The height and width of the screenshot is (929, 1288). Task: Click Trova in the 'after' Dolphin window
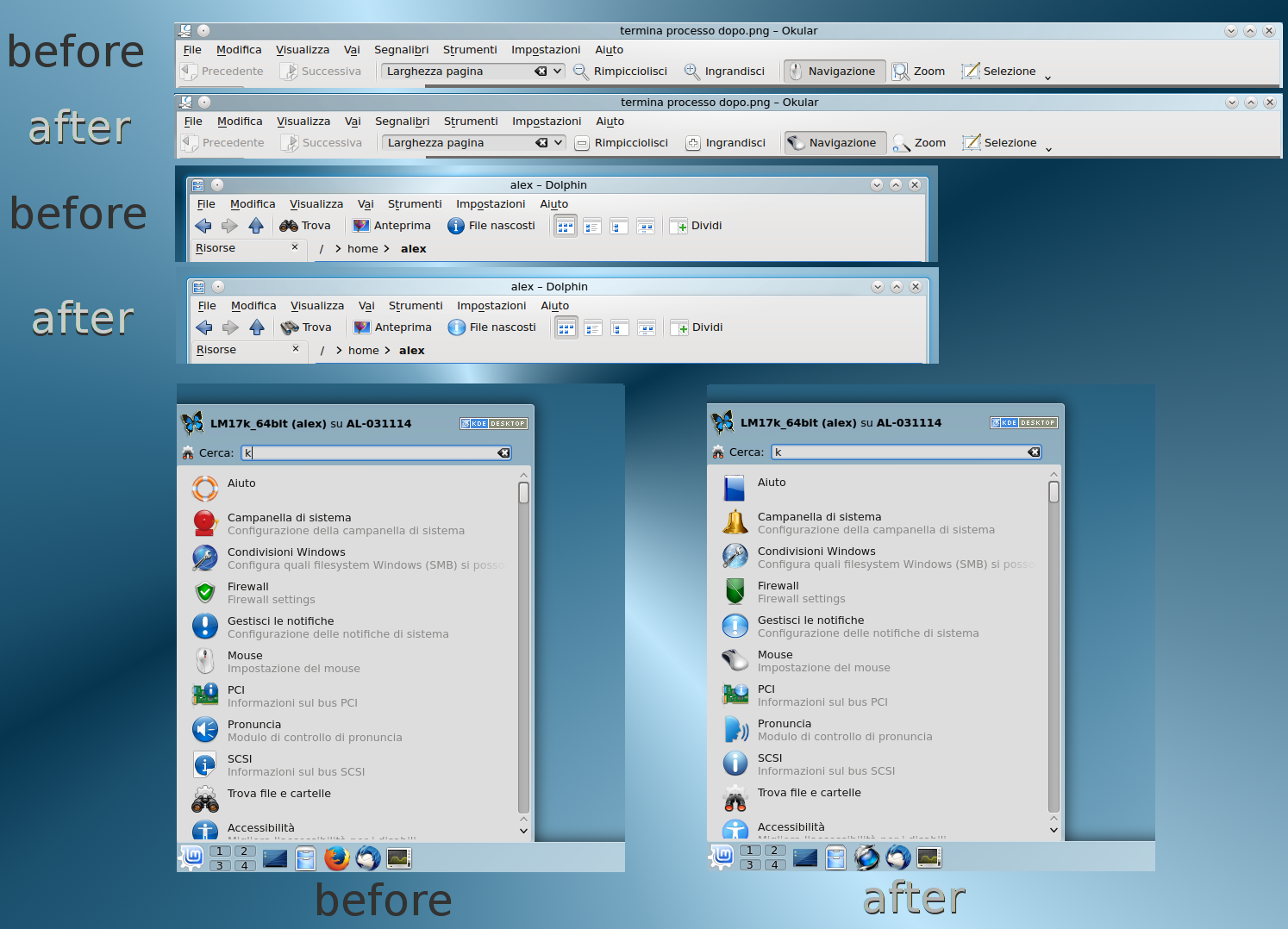coord(307,327)
